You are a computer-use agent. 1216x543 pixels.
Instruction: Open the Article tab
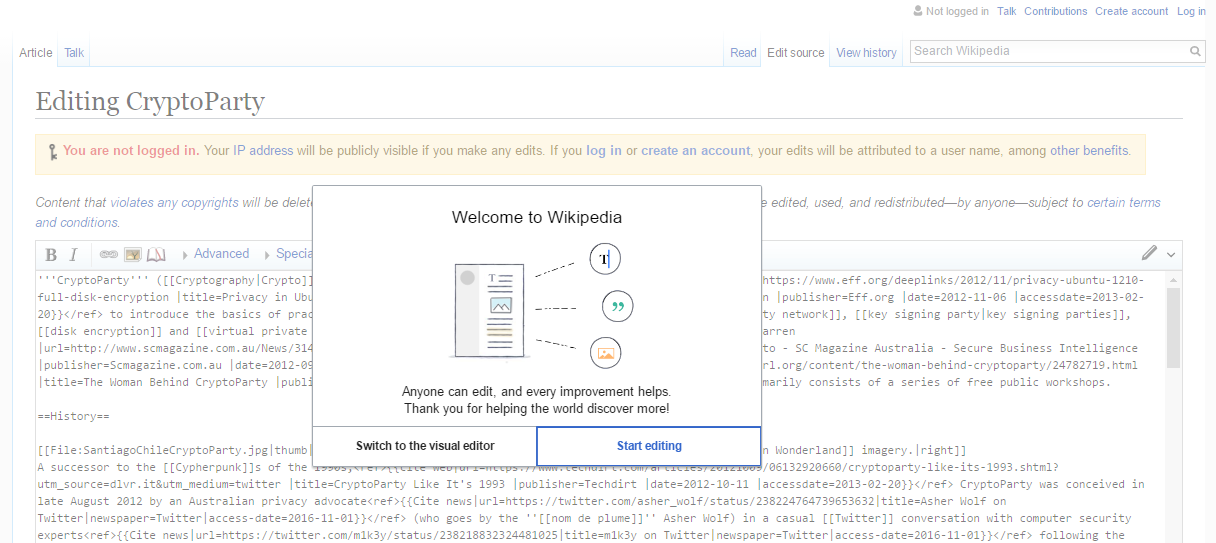[x=36, y=53]
